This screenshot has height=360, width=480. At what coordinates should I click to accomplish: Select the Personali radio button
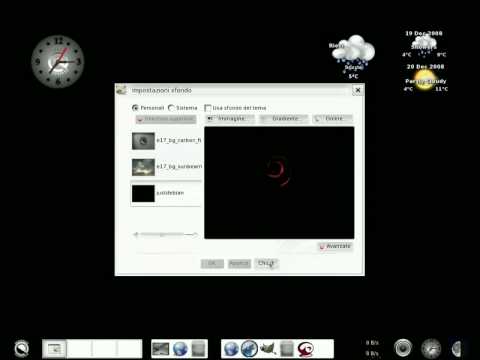click(135, 108)
